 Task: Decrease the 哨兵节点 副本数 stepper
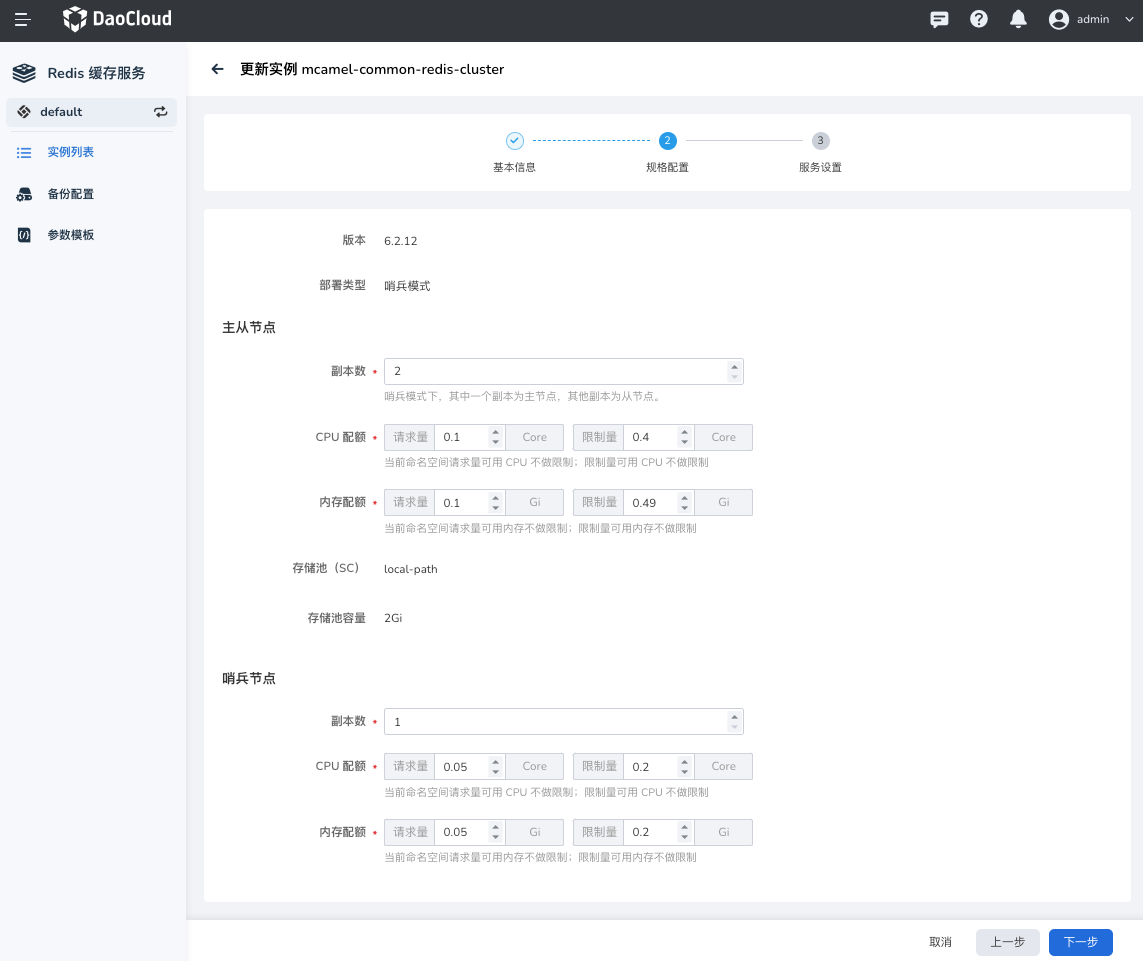735,727
